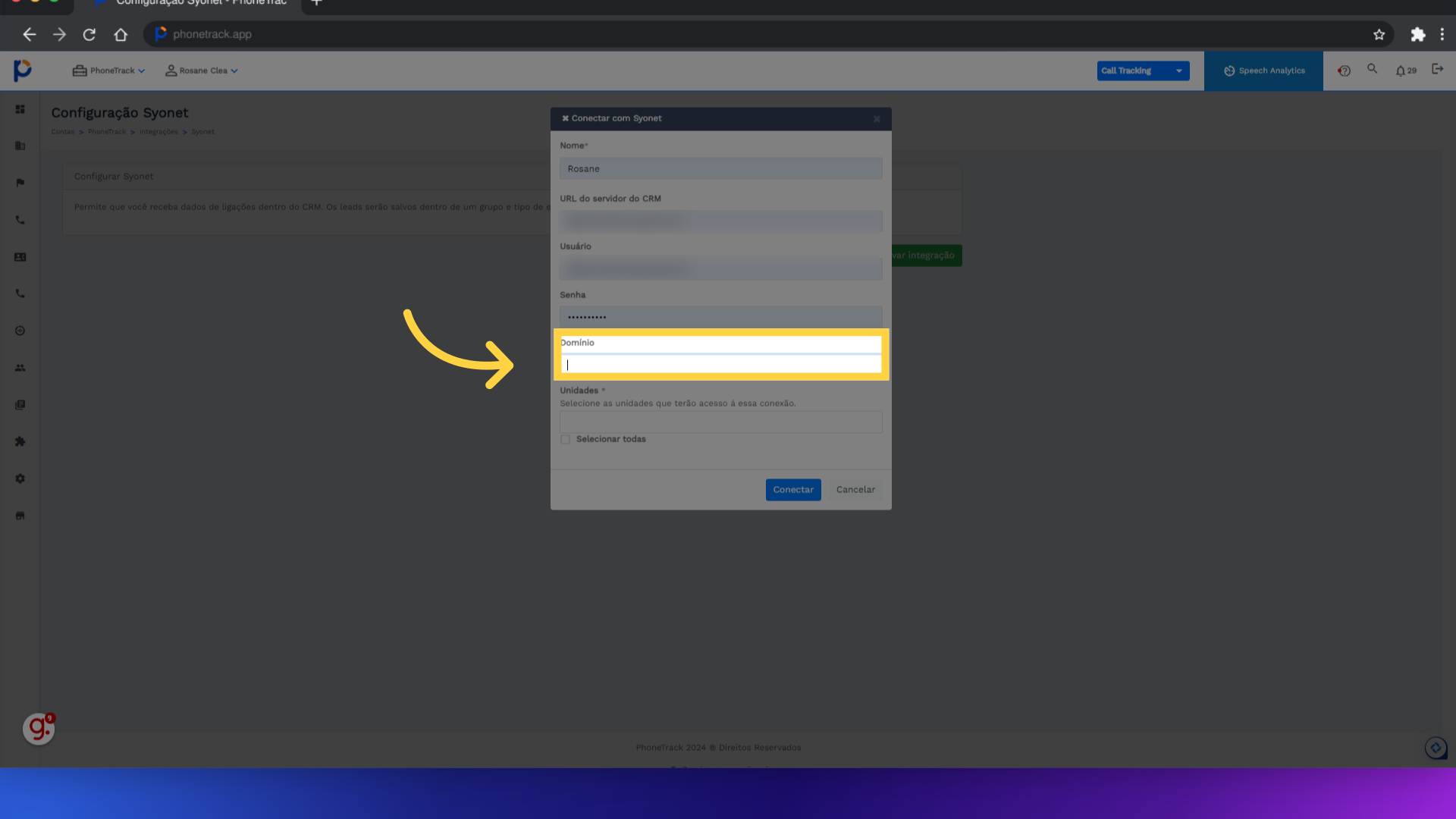Go forward in browser history
Viewport: 1456px width, 819px height.
(x=59, y=34)
